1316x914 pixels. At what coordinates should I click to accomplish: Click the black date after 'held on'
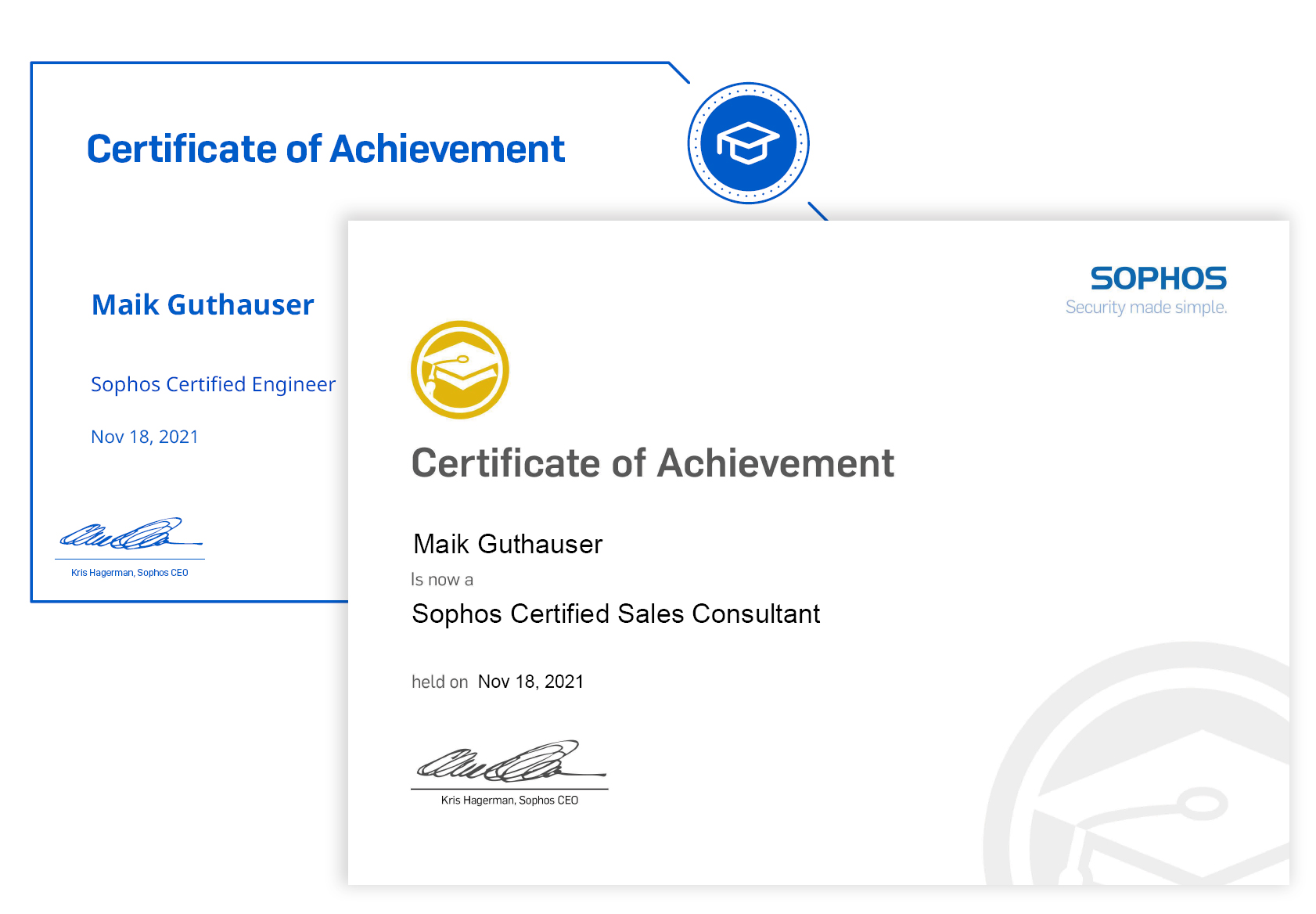530,682
